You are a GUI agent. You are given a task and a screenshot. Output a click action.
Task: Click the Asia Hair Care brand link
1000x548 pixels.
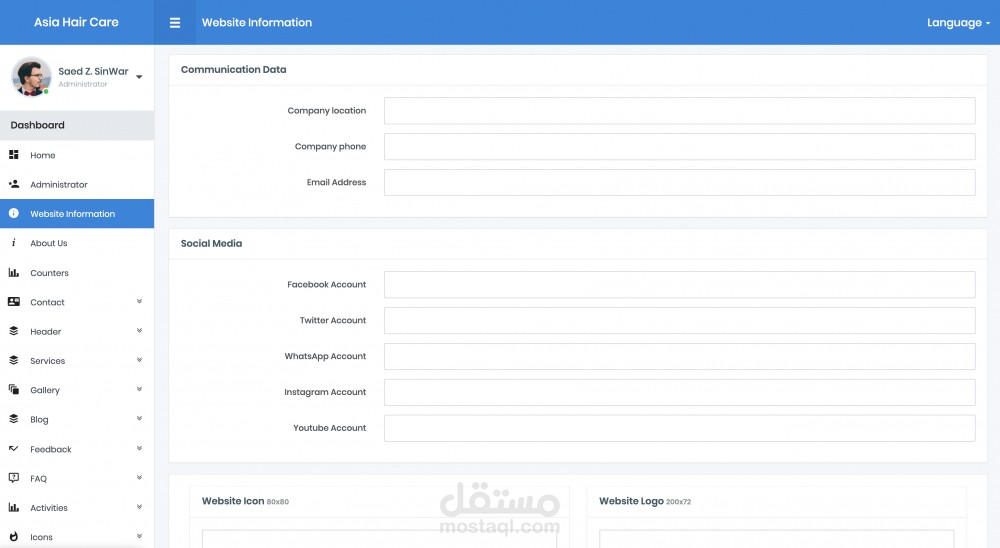pyautogui.click(x=76, y=22)
